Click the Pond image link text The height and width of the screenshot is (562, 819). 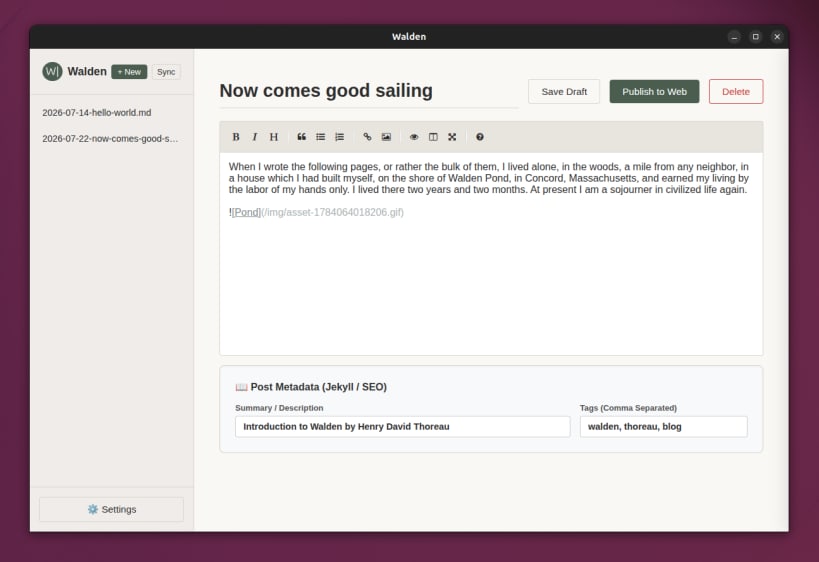coord(246,212)
